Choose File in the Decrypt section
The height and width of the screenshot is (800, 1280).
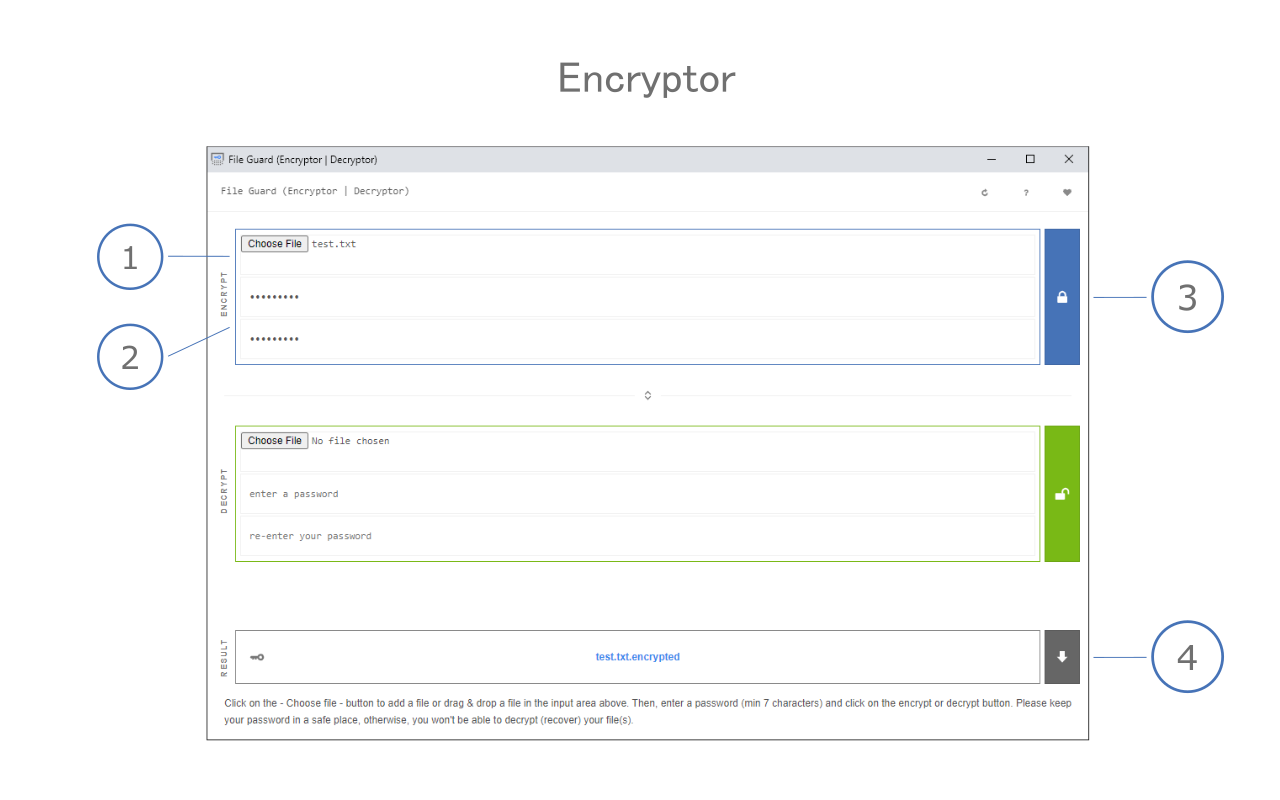pos(275,440)
